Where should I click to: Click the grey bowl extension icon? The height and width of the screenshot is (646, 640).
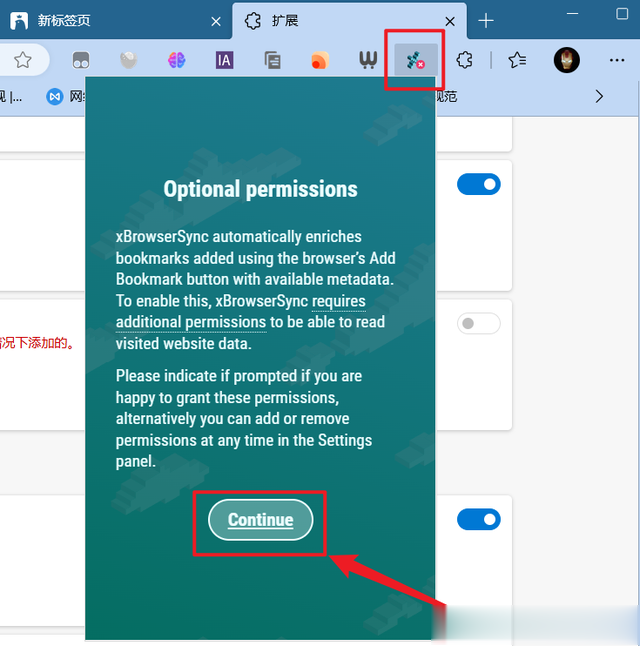129,60
